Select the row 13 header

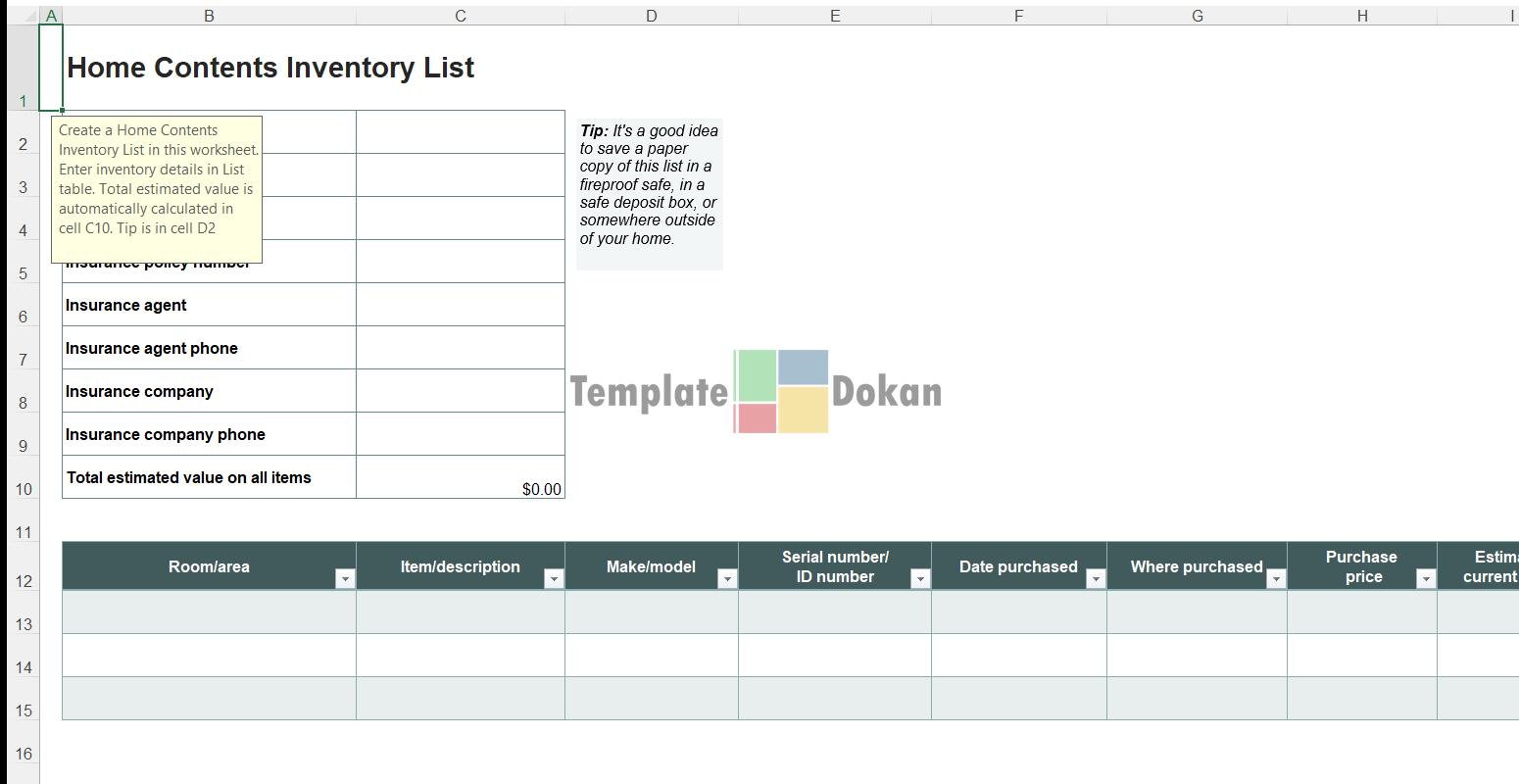point(23,623)
